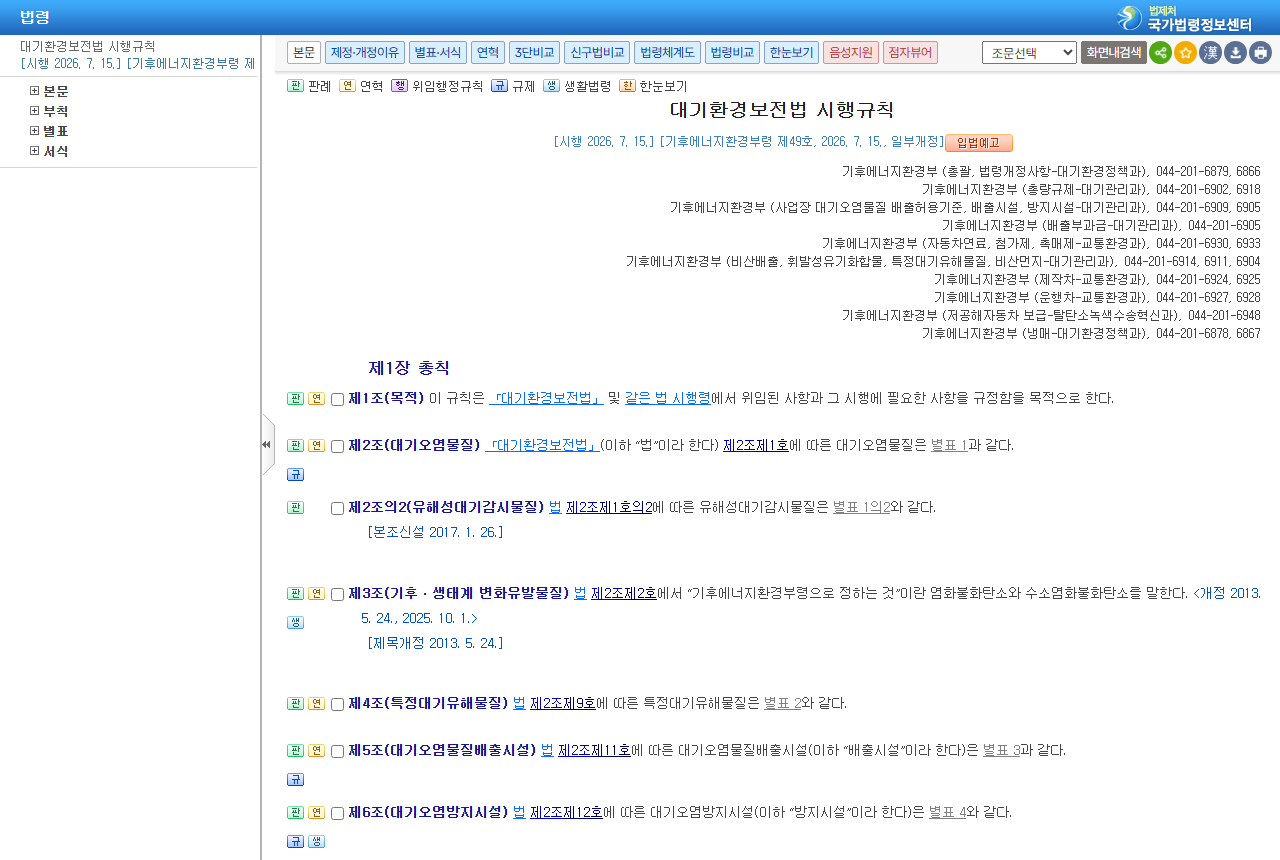Check the box for 제1조(목적)
The width and height of the screenshot is (1280, 860).
point(337,399)
